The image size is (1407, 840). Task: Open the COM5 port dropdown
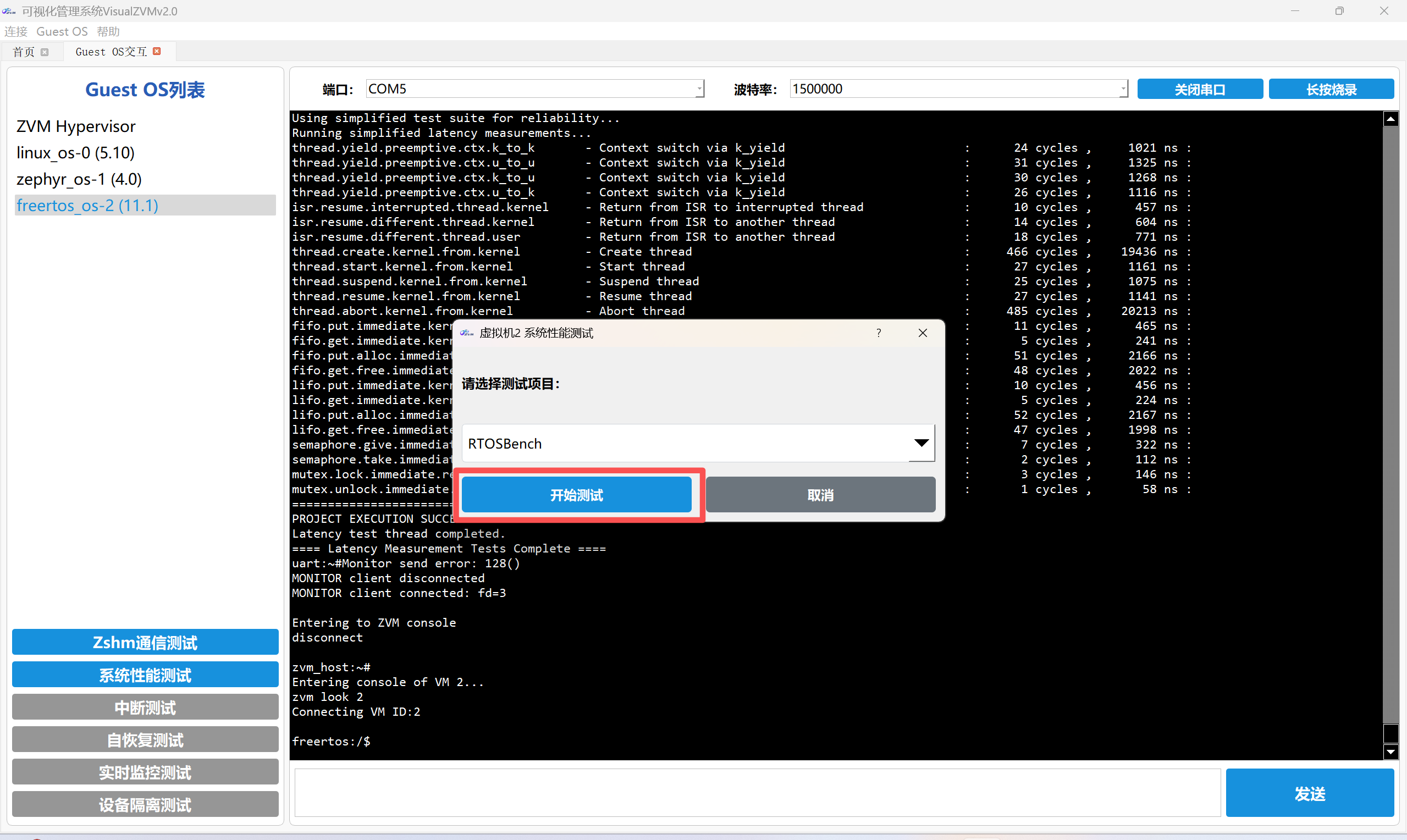tap(699, 89)
